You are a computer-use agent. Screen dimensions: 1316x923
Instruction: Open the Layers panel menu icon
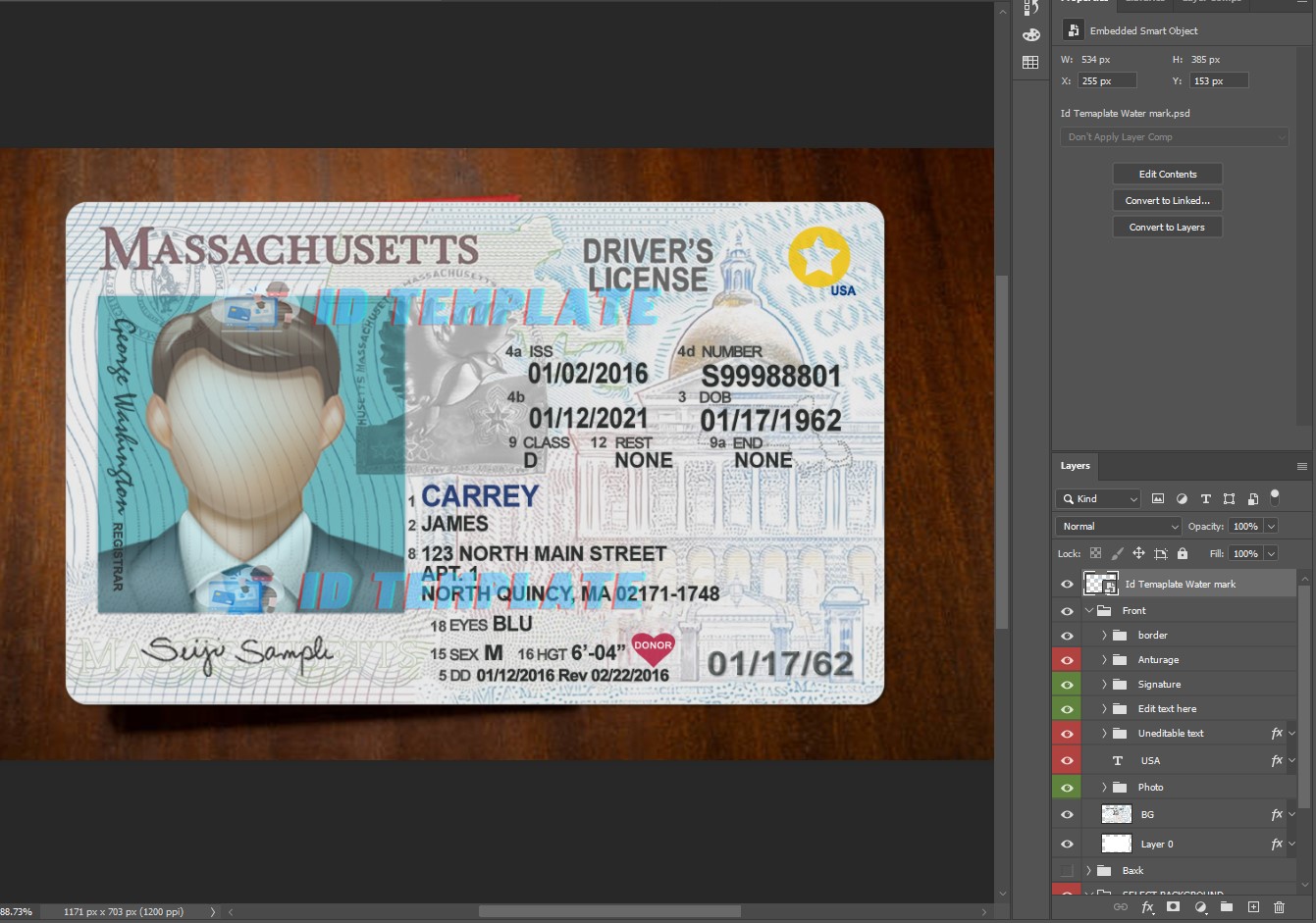click(x=1302, y=467)
